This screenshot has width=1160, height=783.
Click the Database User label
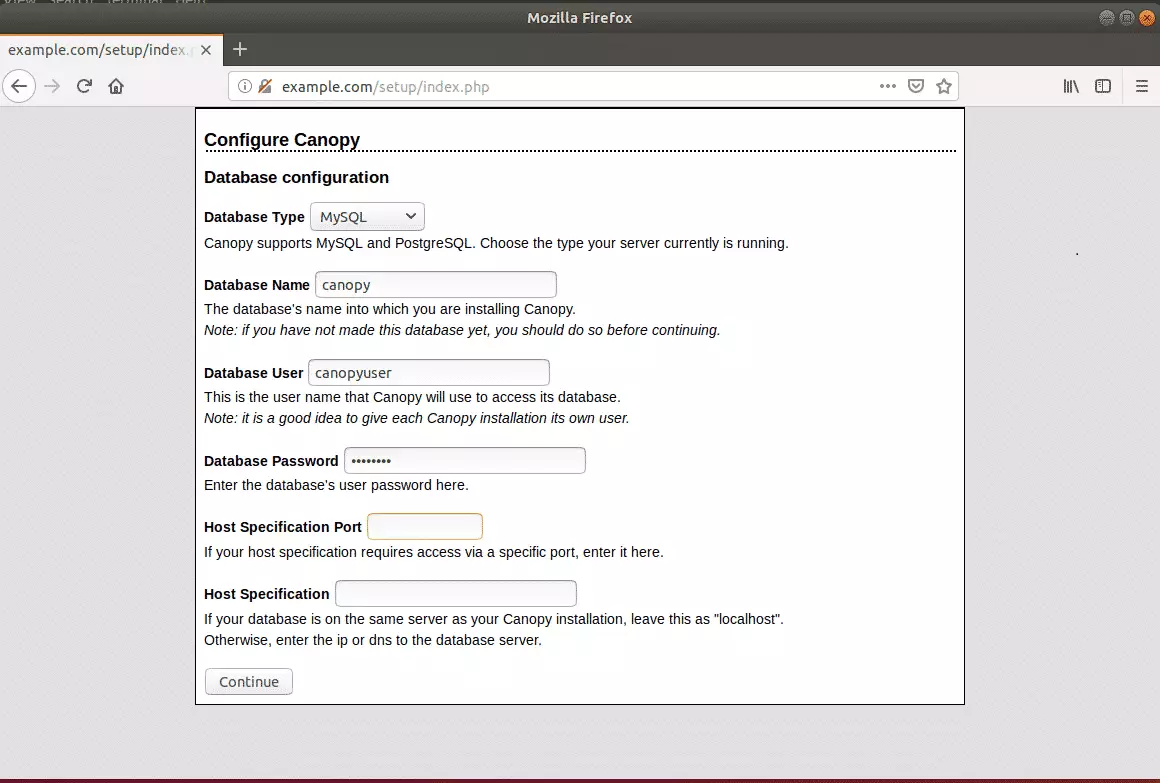(254, 373)
